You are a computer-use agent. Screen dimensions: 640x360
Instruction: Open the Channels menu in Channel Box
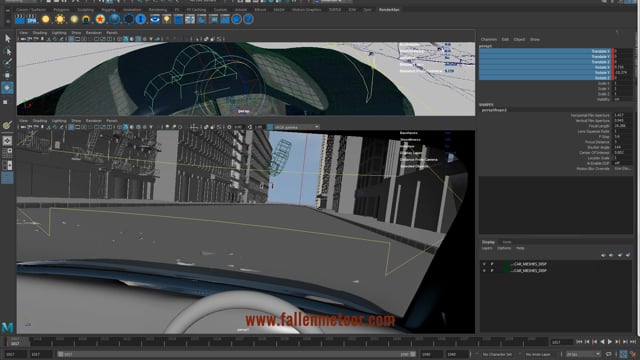489,40
